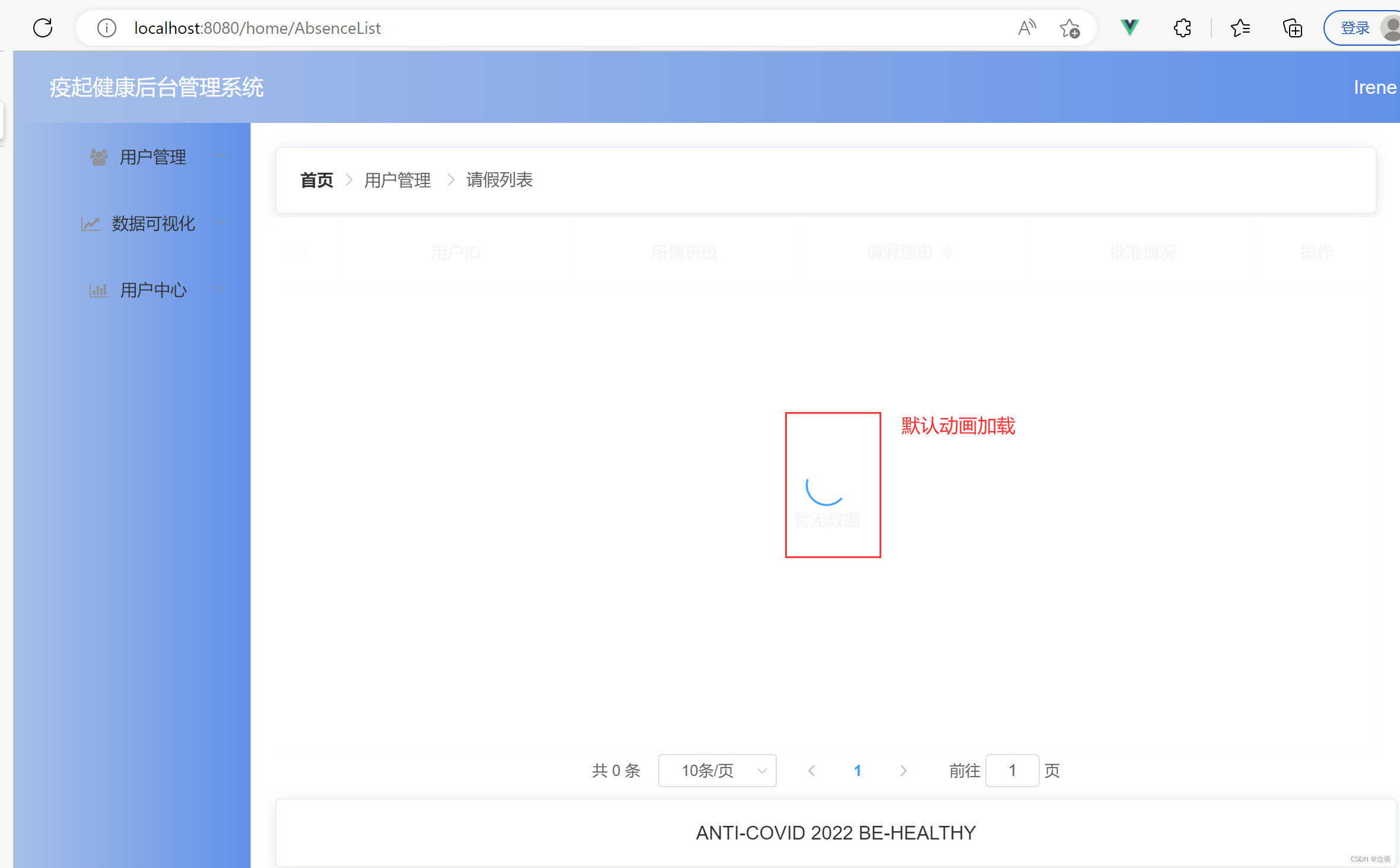This screenshot has height=868, width=1400.
Task: Go to 首页 via breadcrumb link
Action: [316, 180]
